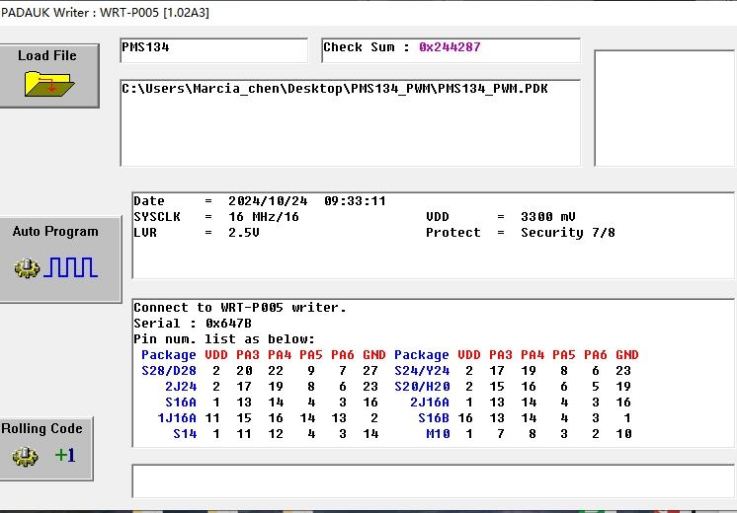Click the gear icon in Rolling Code
Image resolution: width=737 pixels, height=513 pixels.
[25, 456]
